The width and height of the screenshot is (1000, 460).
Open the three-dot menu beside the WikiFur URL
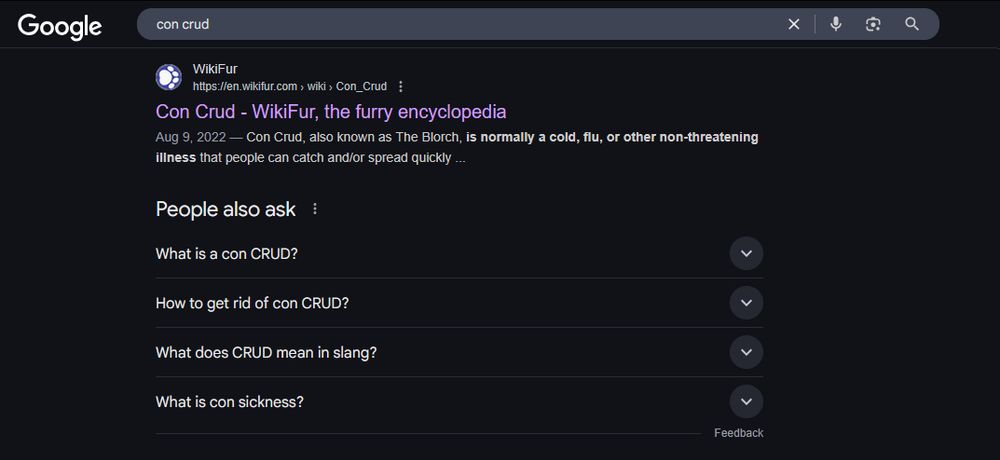click(401, 87)
